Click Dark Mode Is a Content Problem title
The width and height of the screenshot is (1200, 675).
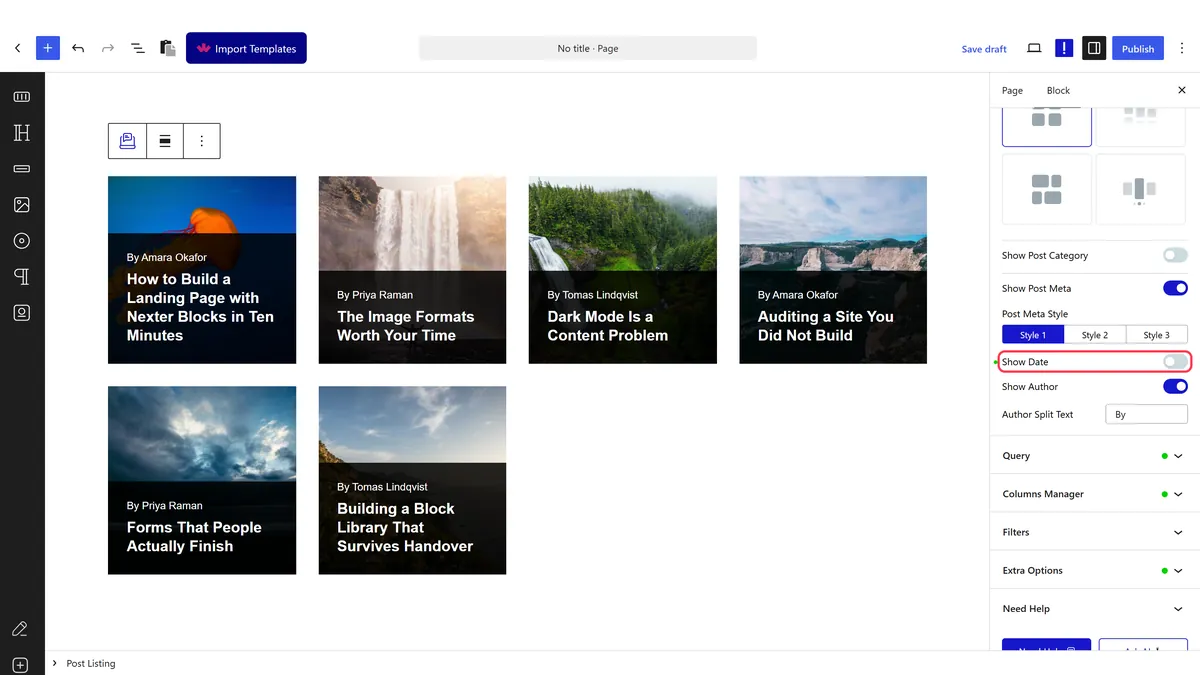(x=607, y=326)
